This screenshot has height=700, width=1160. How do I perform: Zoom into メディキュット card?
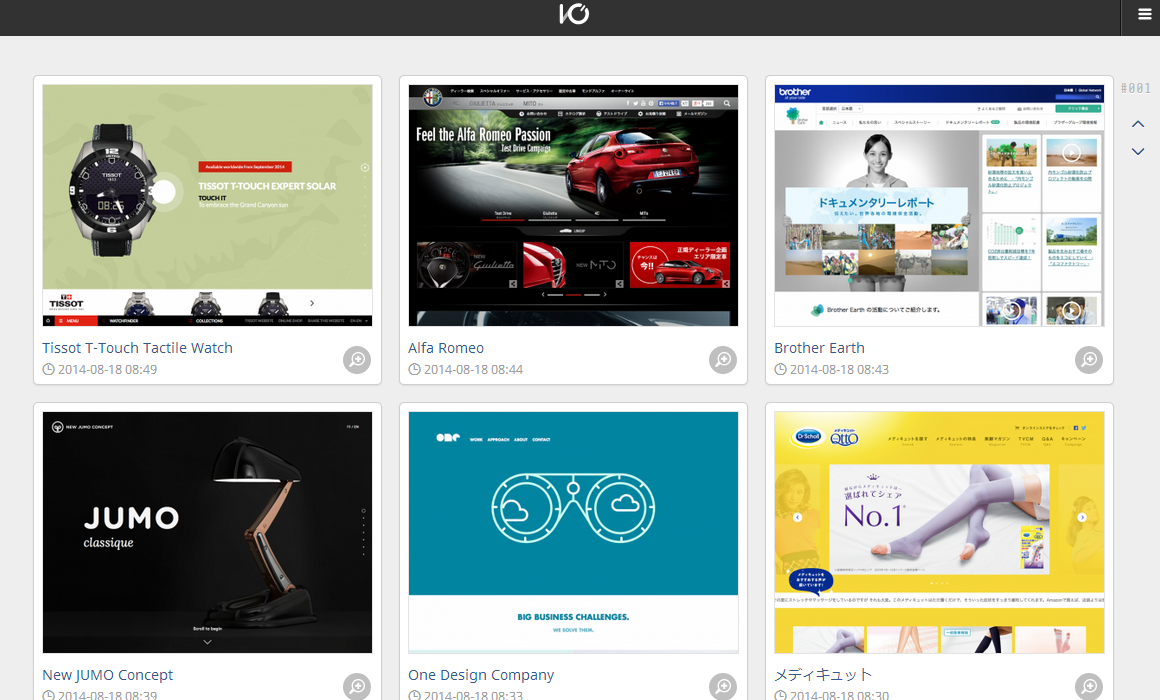point(1089,687)
